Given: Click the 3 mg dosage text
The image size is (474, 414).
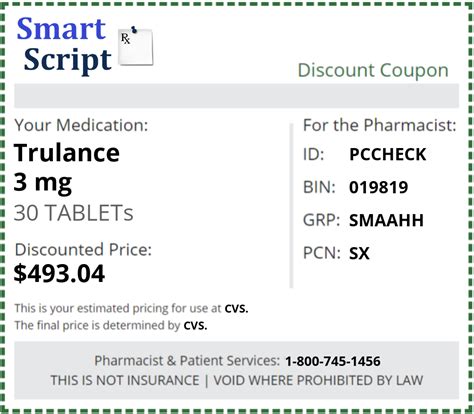Looking at the screenshot, I should (x=43, y=183).
